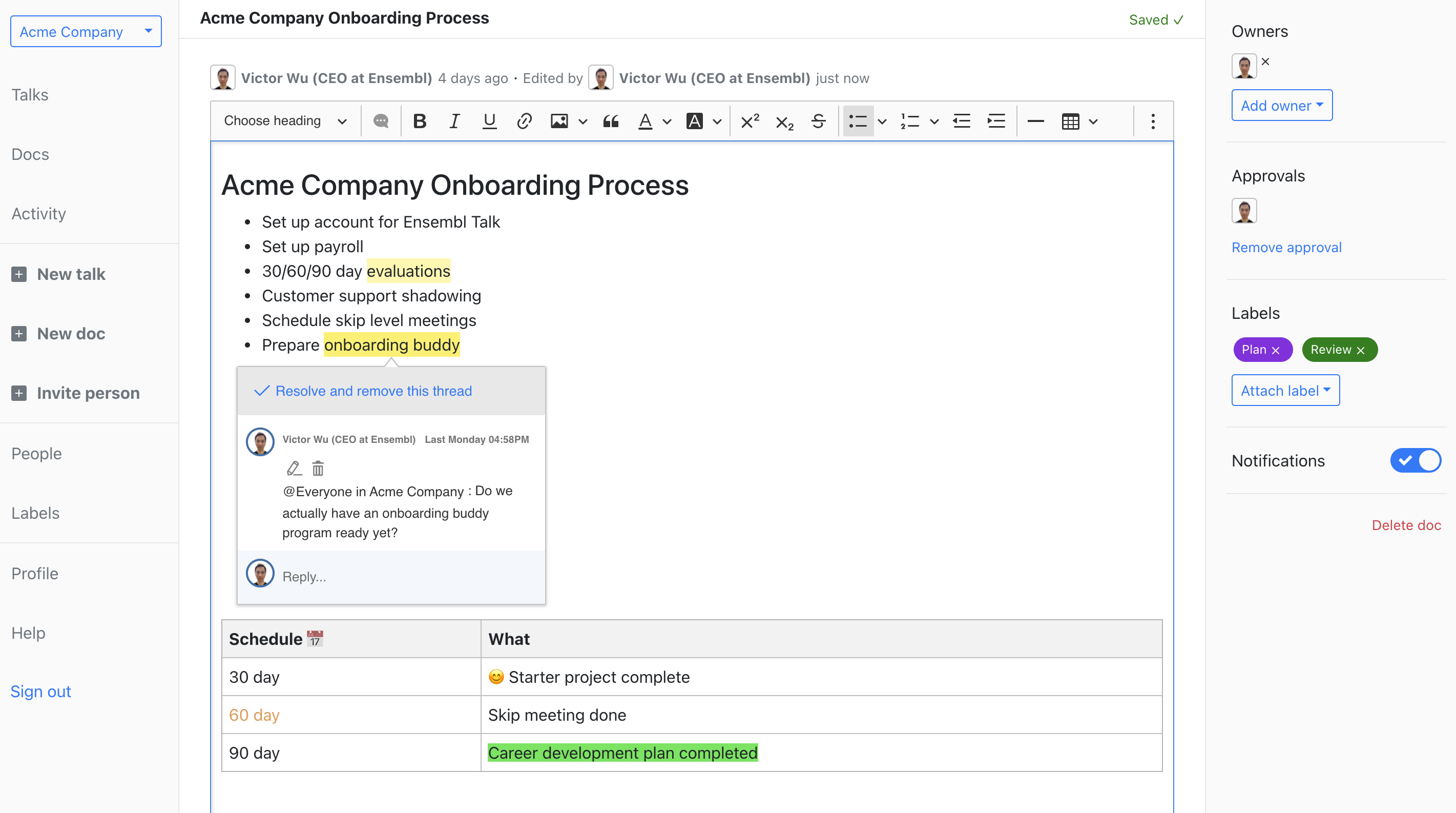This screenshot has width=1456, height=813.
Task: Click Invite person
Action: point(88,393)
